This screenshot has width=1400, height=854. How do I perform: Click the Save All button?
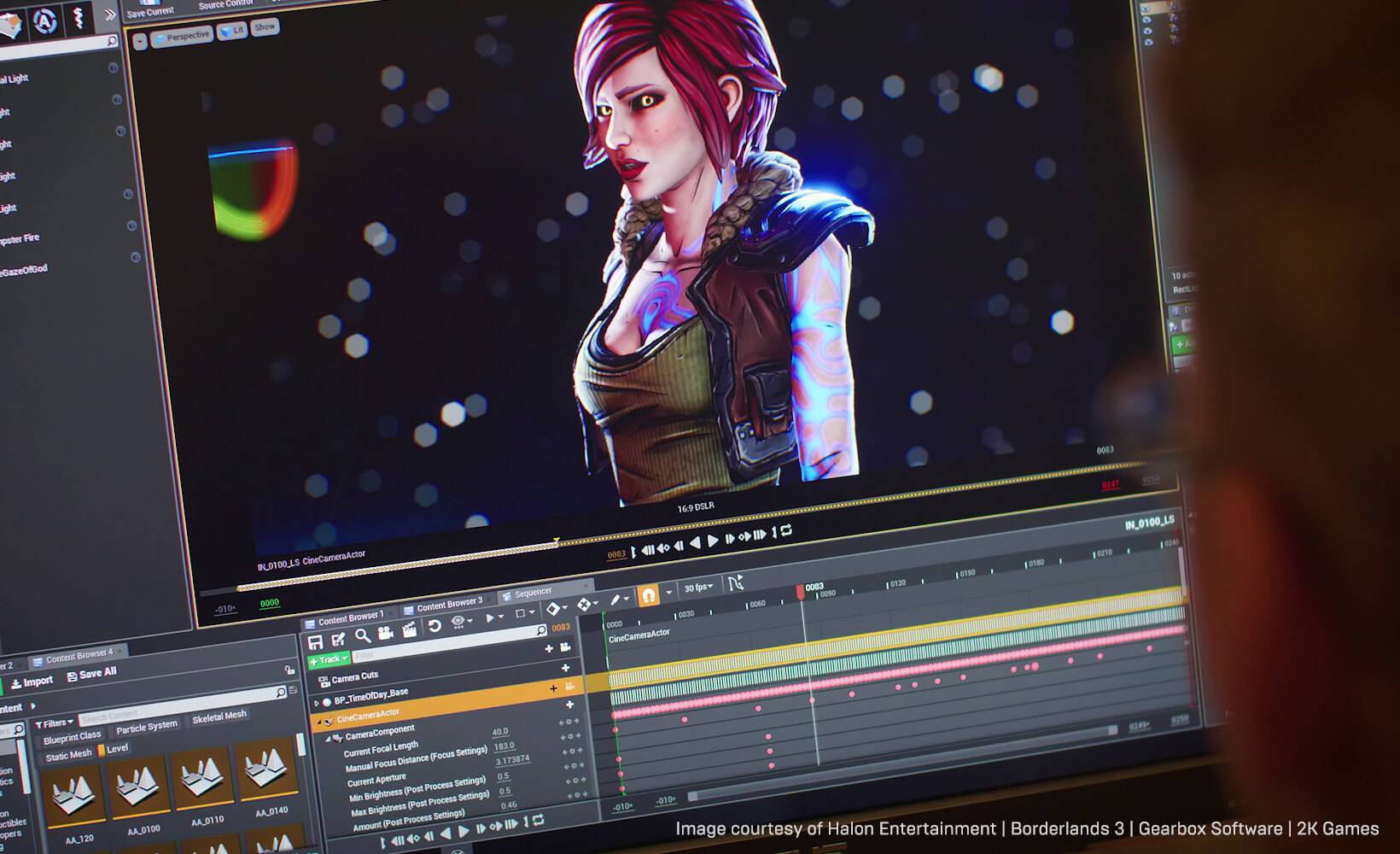[92, 674]
